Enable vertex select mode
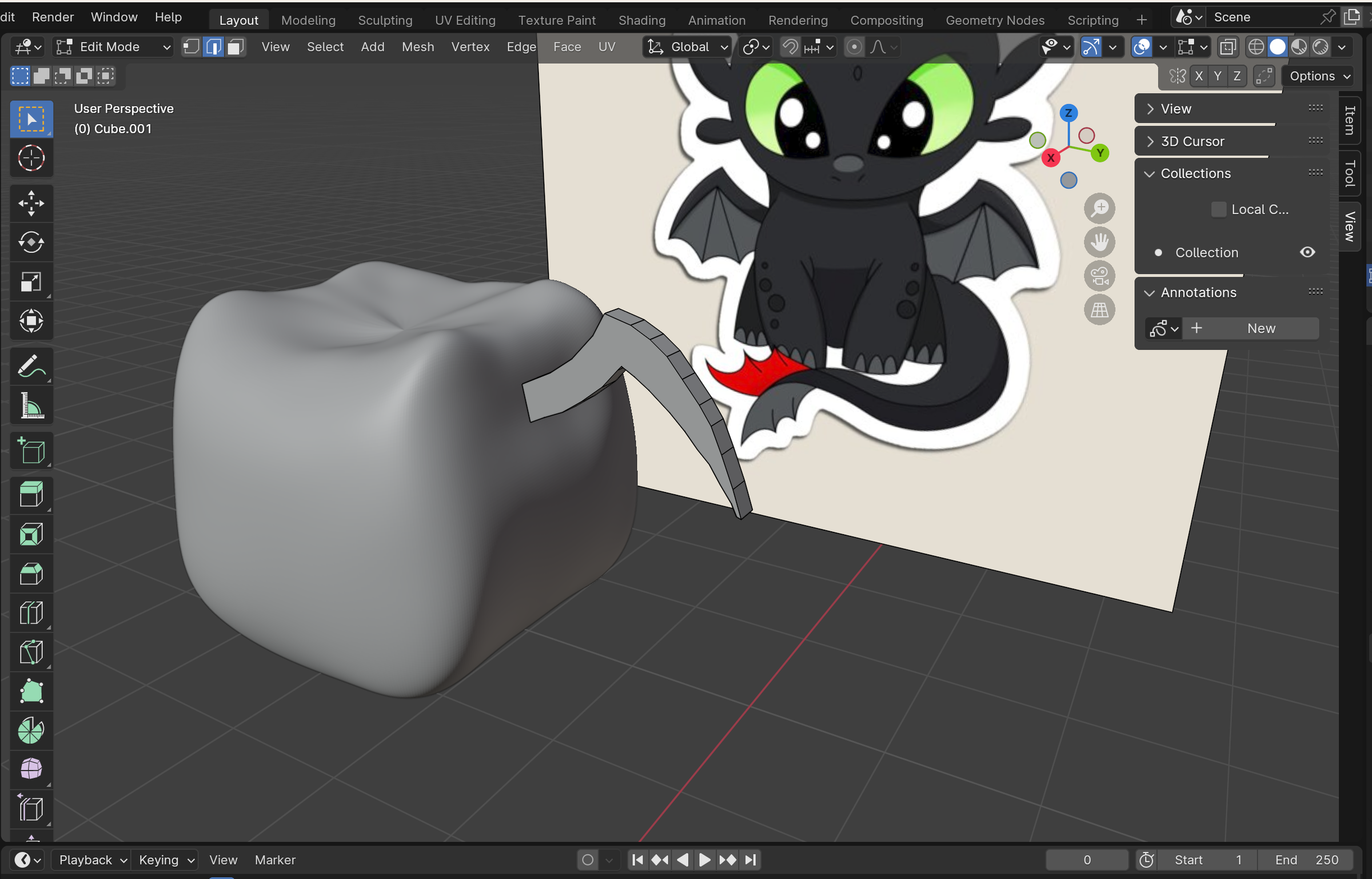Screen dimensions: 1372x879 [192, 47]
